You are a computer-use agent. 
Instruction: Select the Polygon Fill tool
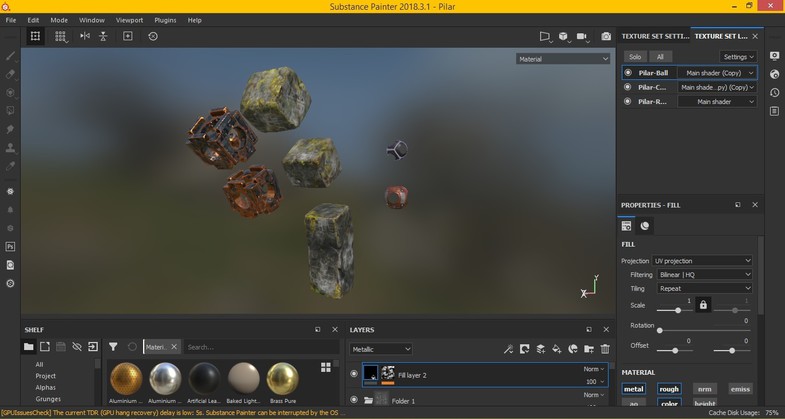(10, 111)
